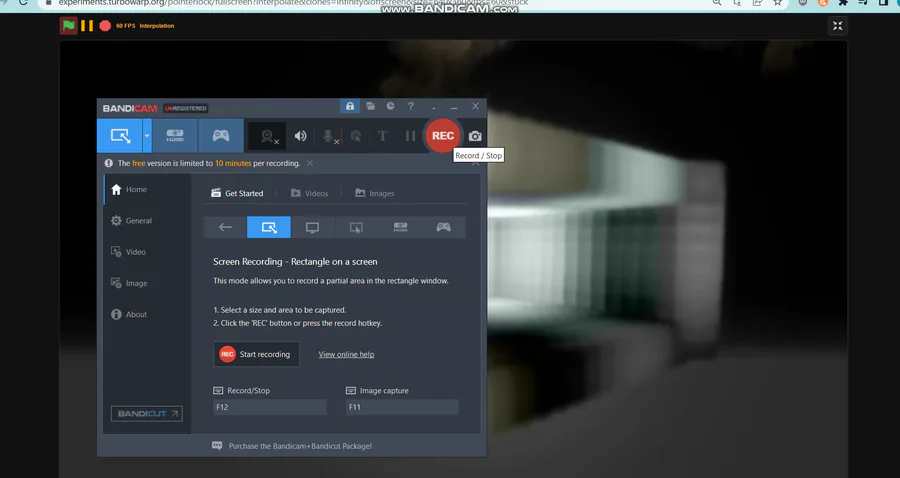900x478 pixels.
Task: Open the View online help link
Action: coord(346,355)
